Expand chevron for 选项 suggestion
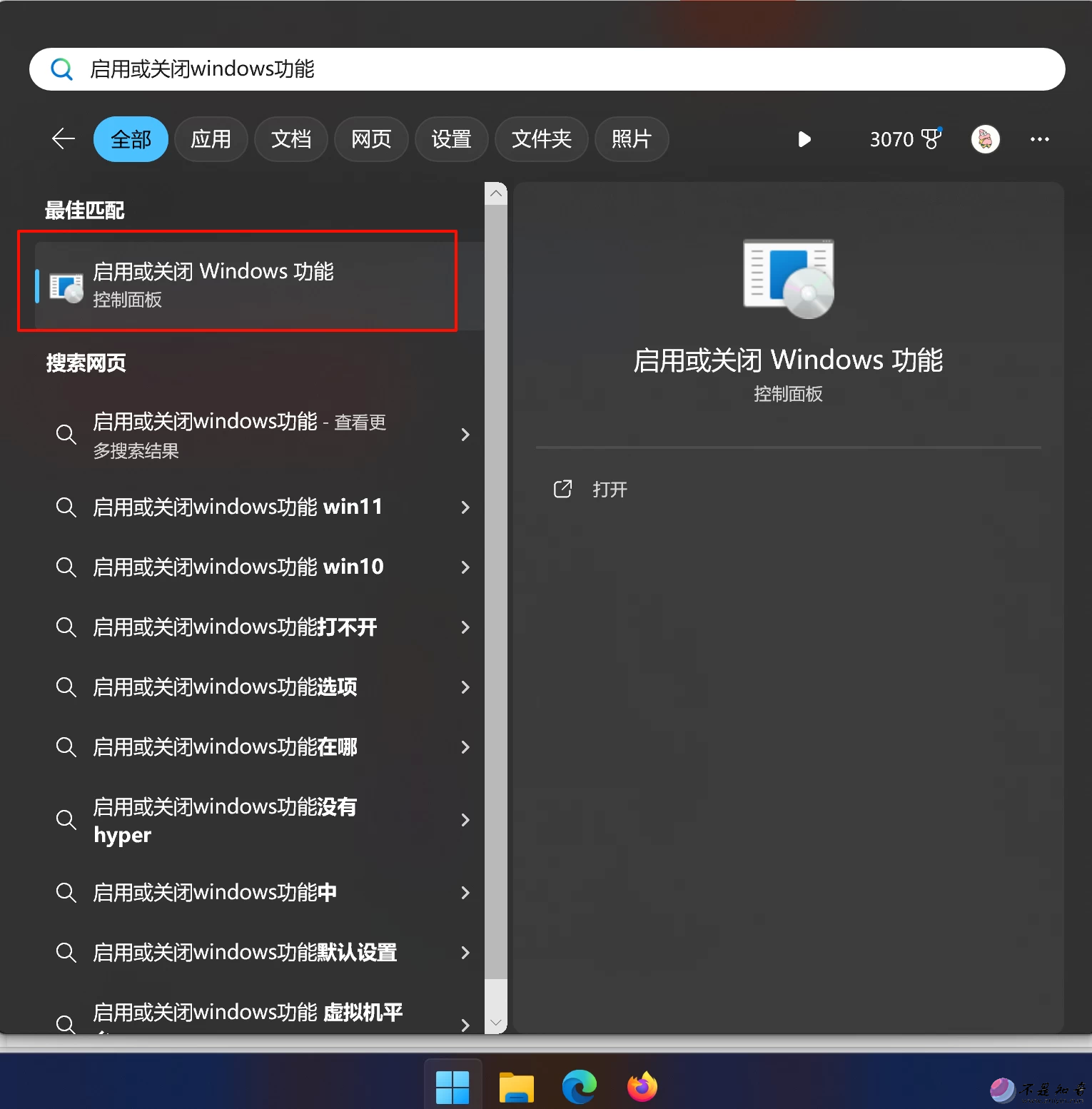This screenshot has height=1109, width=1092. (x=465, y=687)
